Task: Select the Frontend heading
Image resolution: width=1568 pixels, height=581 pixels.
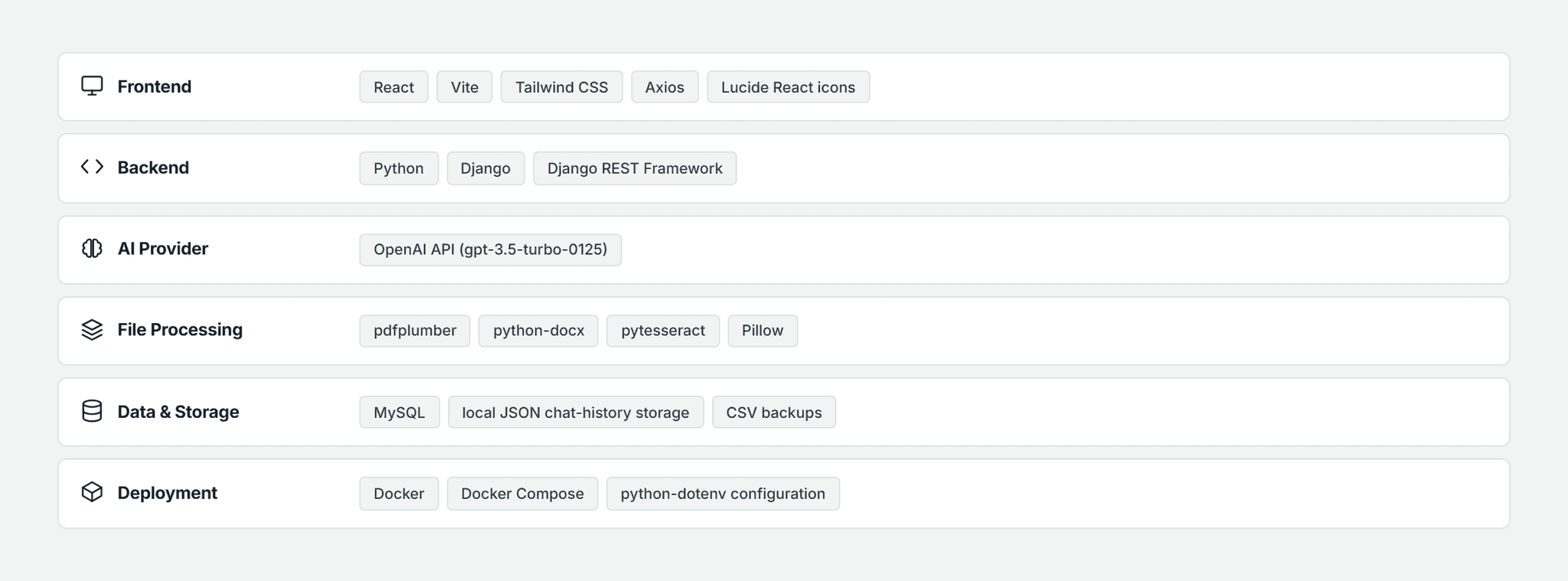Action: tap(155, 86)
